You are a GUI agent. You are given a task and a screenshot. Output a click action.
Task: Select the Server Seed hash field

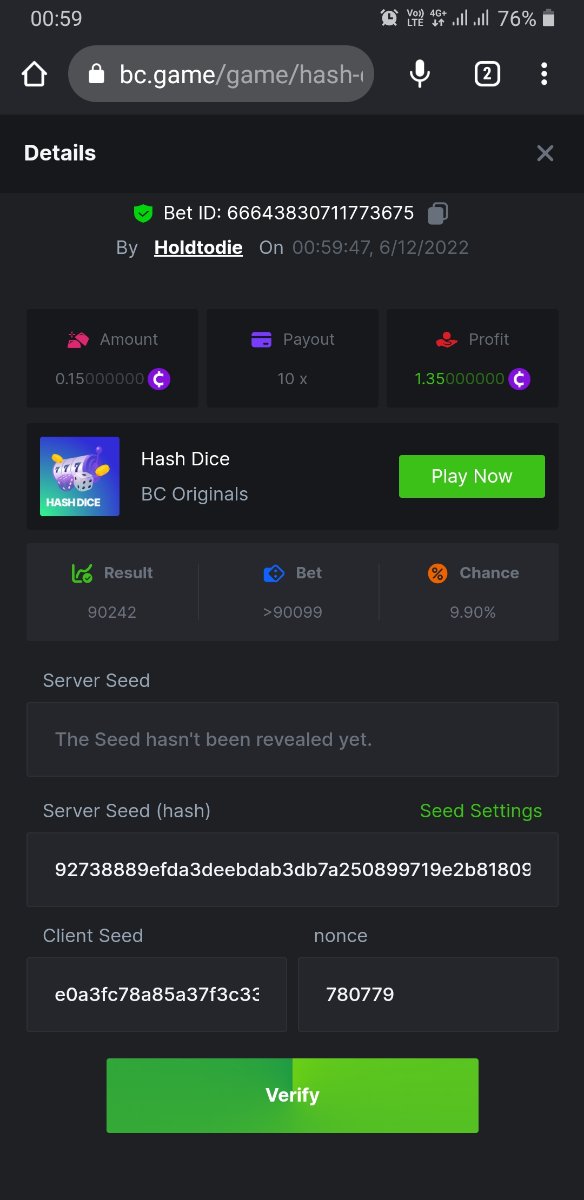point(292,869)
